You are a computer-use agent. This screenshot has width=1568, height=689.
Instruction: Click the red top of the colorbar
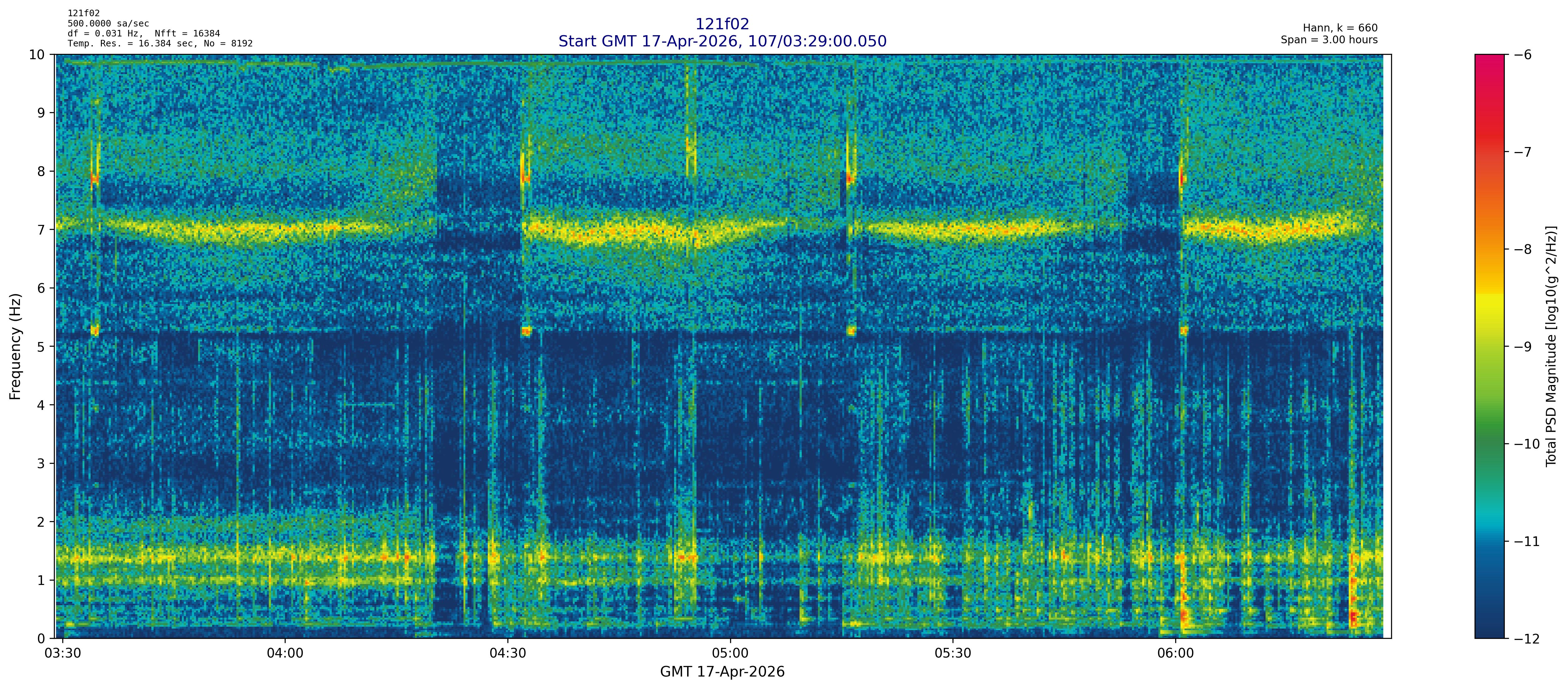[x=1489, y=67]
